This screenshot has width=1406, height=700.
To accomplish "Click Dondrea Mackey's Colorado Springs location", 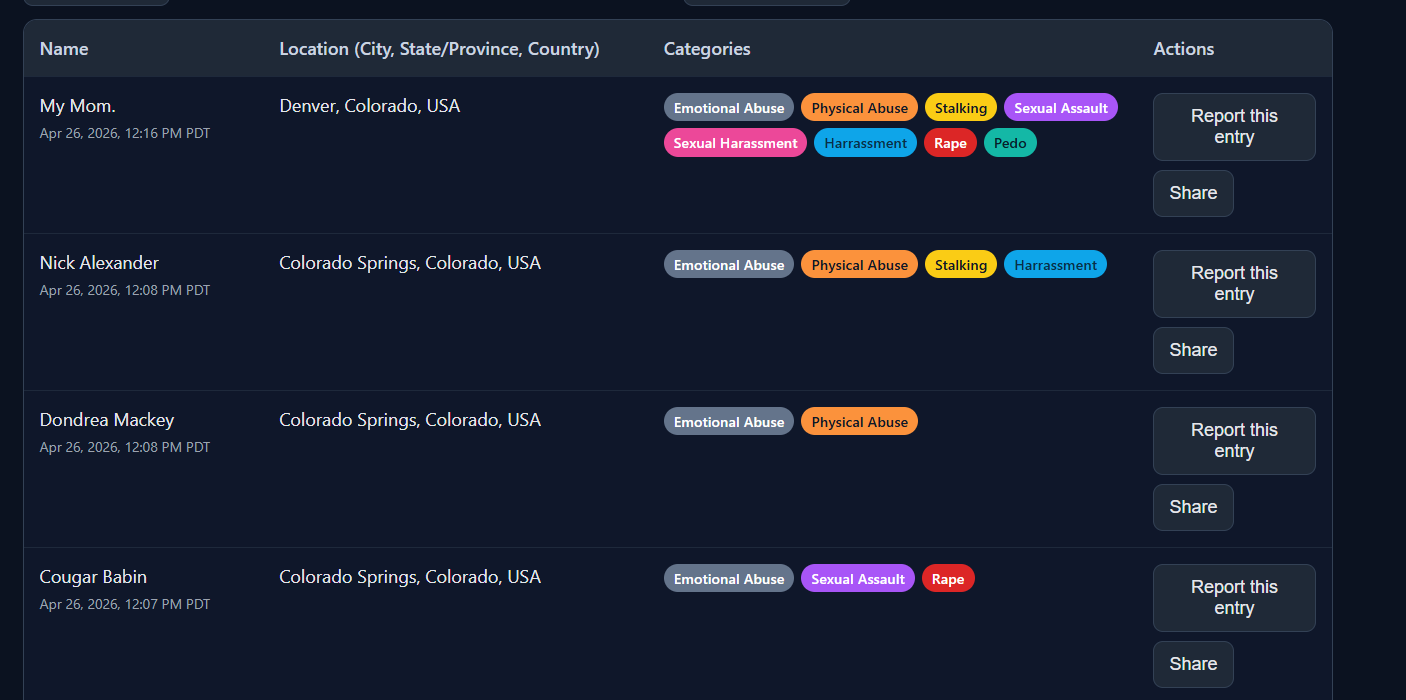I will click(x=410, y=420).
